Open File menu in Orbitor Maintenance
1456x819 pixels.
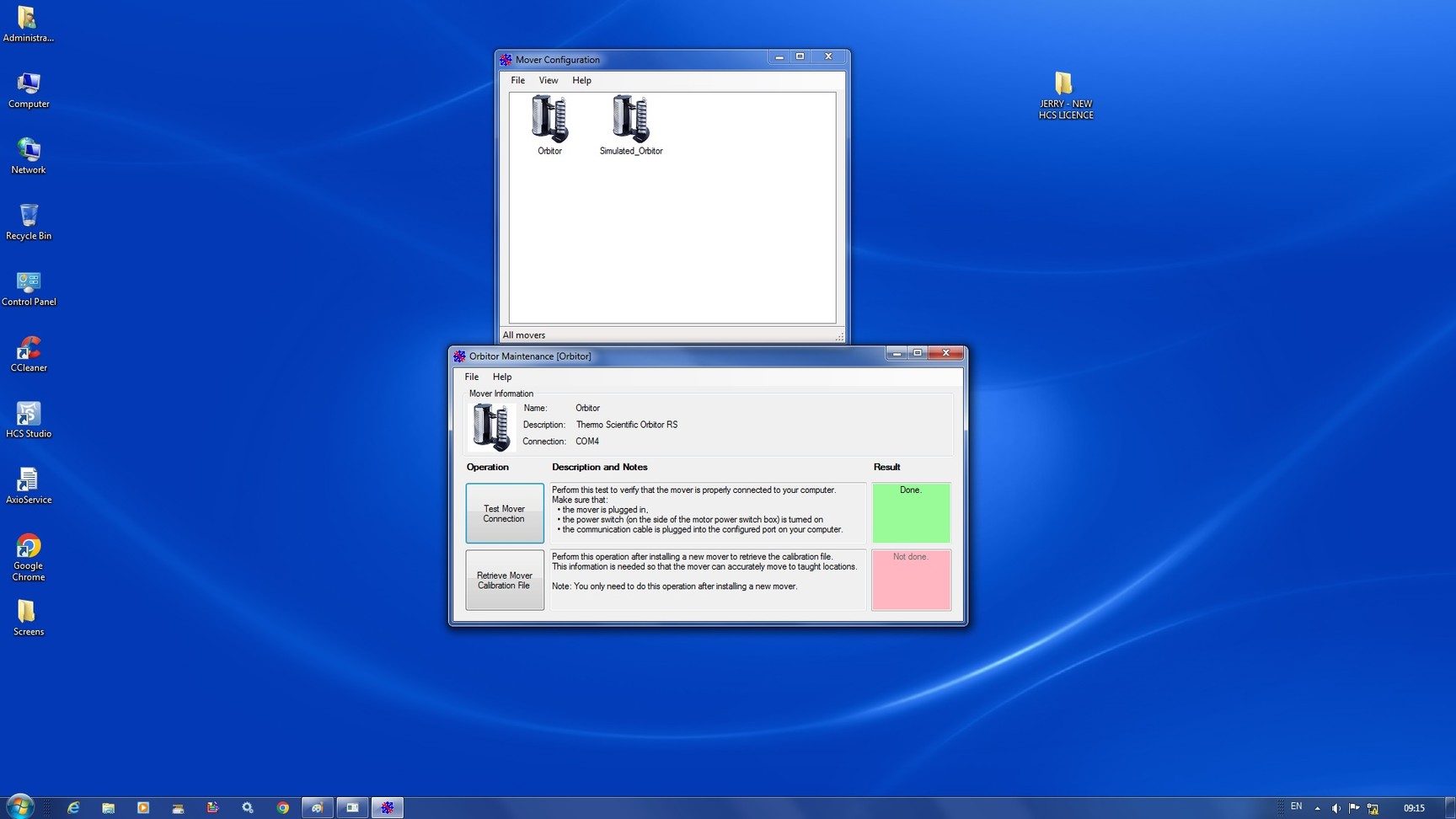click(x=471, y=377)
